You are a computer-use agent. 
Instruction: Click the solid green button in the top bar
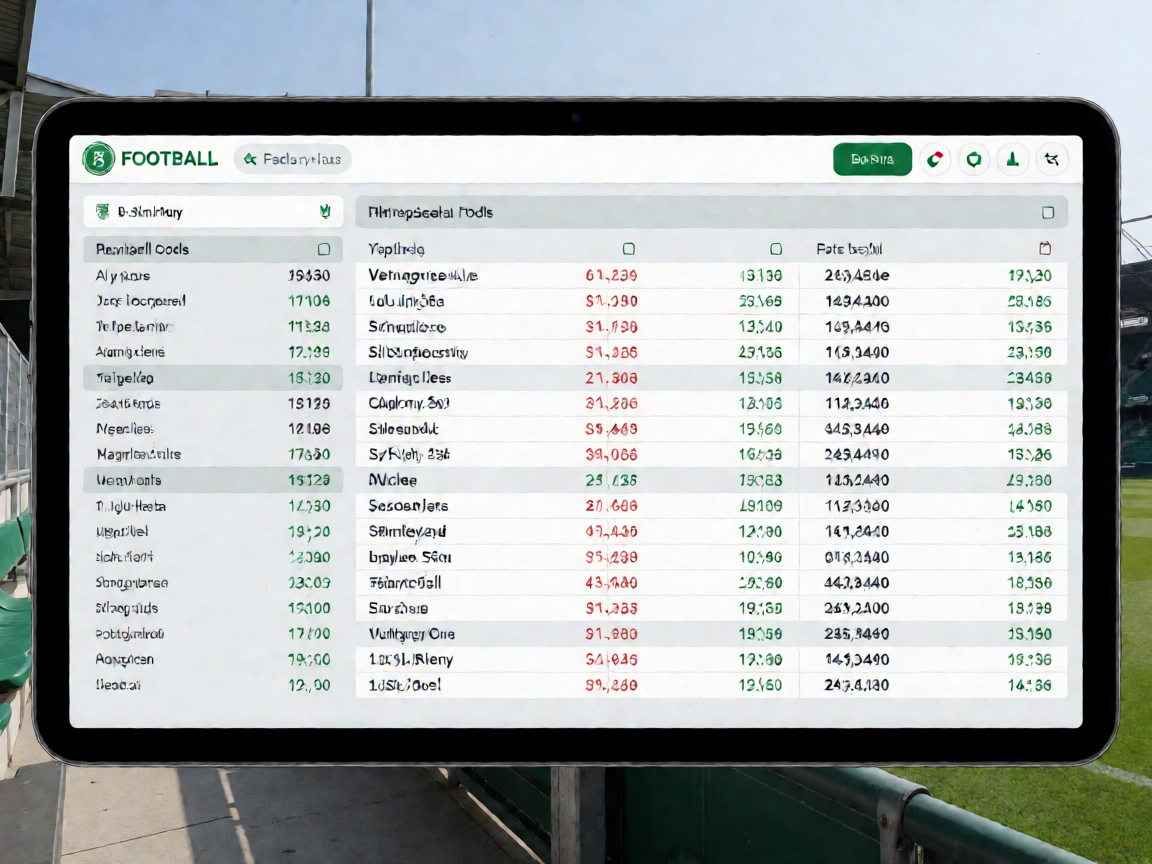pos(872,159)
